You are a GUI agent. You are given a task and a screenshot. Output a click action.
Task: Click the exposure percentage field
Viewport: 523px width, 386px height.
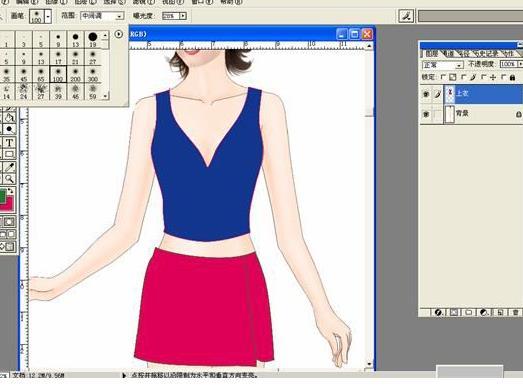pyautogui.click(x=170, y=16)
